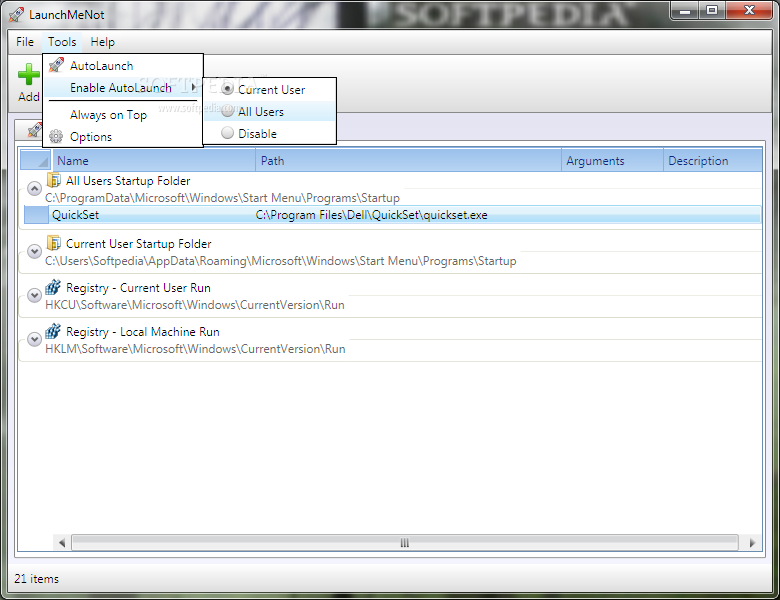
Task: Click the quickset.exe path cell
Action: (x=372, y=215)
